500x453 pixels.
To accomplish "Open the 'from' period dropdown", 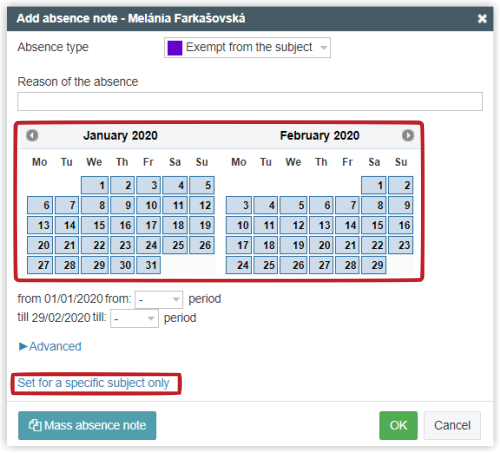I will click(159, 300).
